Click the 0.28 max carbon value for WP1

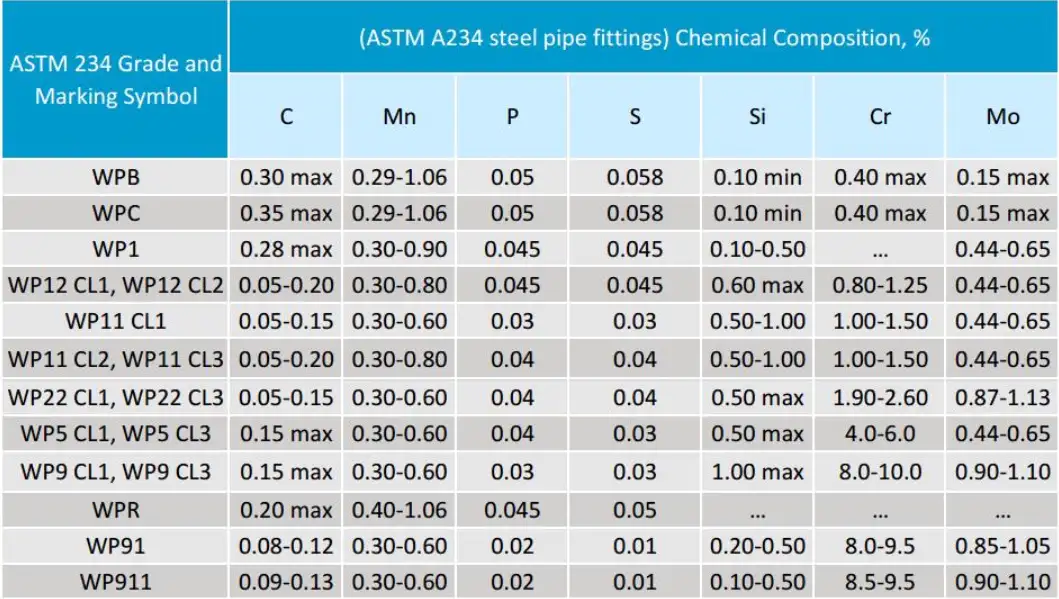(286, 249)
